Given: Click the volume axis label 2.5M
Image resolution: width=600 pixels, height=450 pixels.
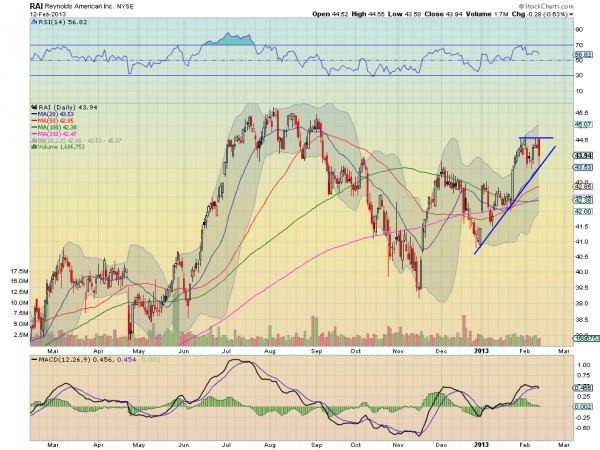Looking at the screenshot, I should (x=21, y=335).
